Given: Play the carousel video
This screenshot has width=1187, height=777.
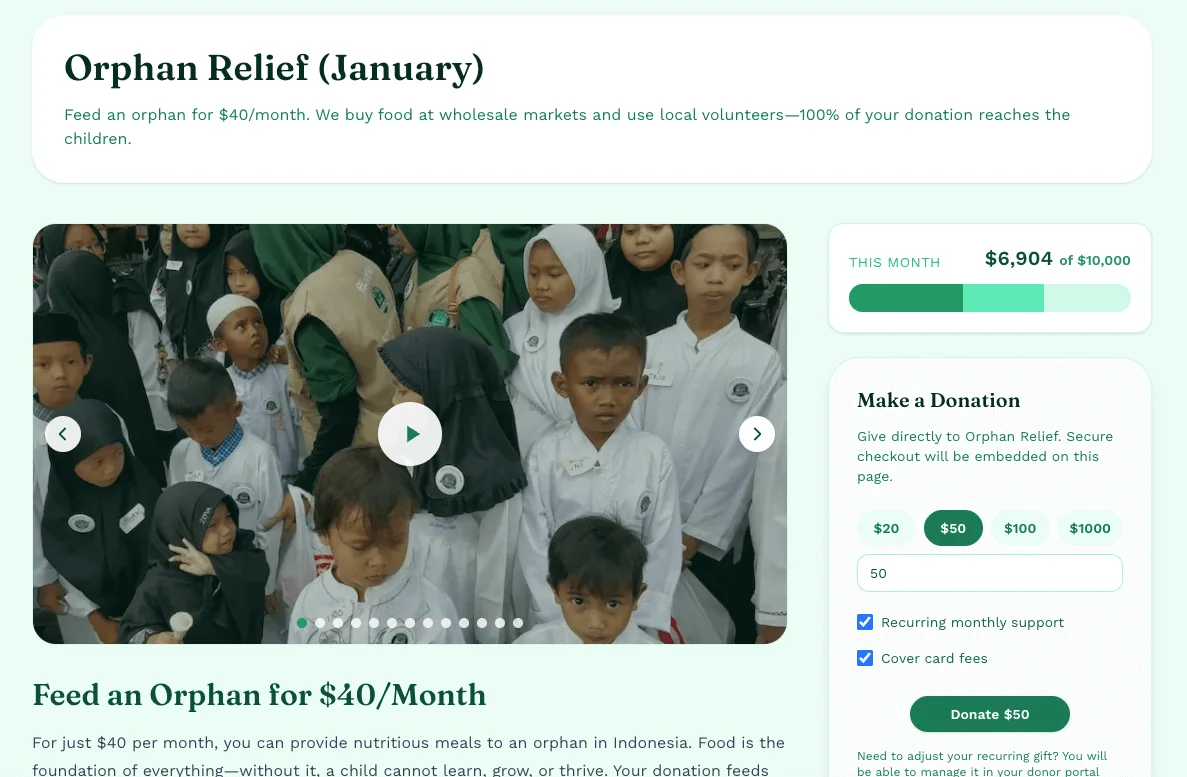Looking at the screenshot, I should 410,434.
